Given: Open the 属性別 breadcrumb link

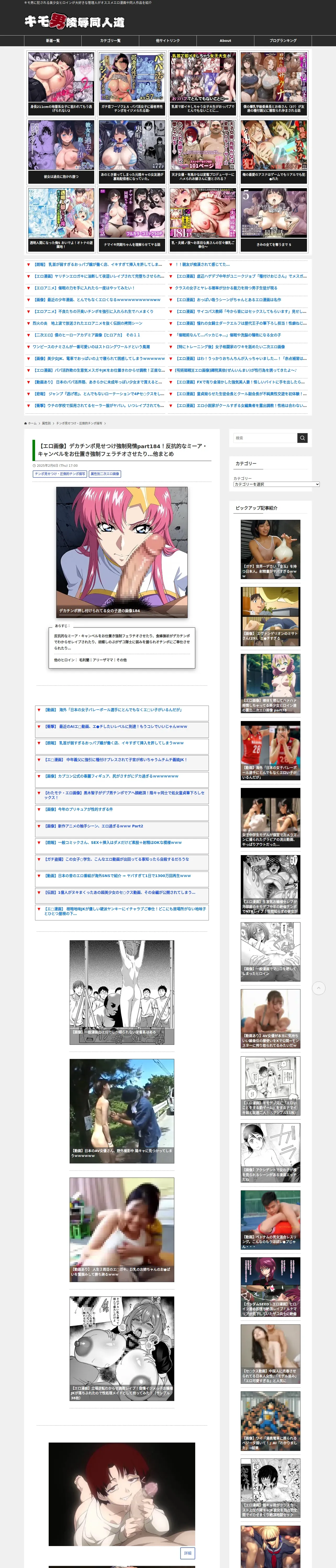Looking at the screenshot, I should [46, 423].
